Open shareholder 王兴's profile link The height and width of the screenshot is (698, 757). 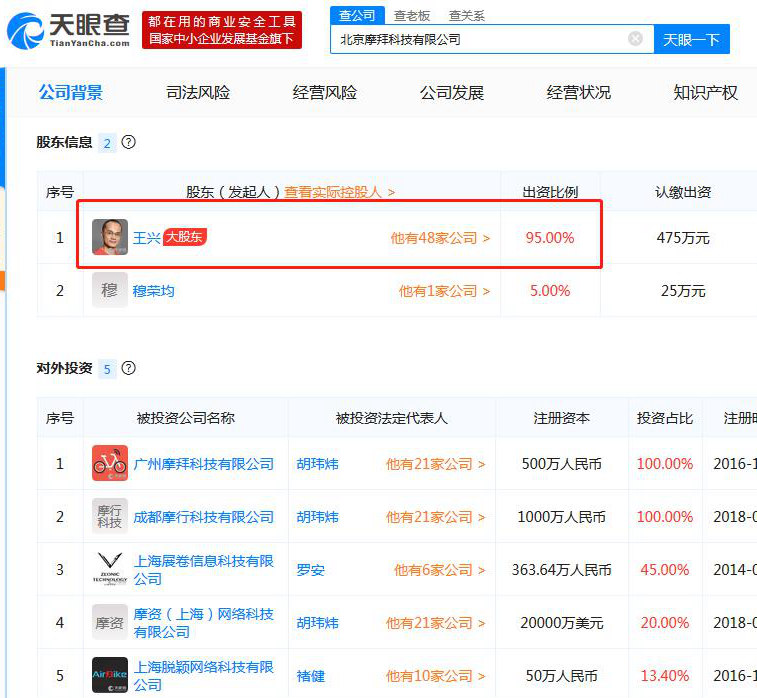pos(146,237)
